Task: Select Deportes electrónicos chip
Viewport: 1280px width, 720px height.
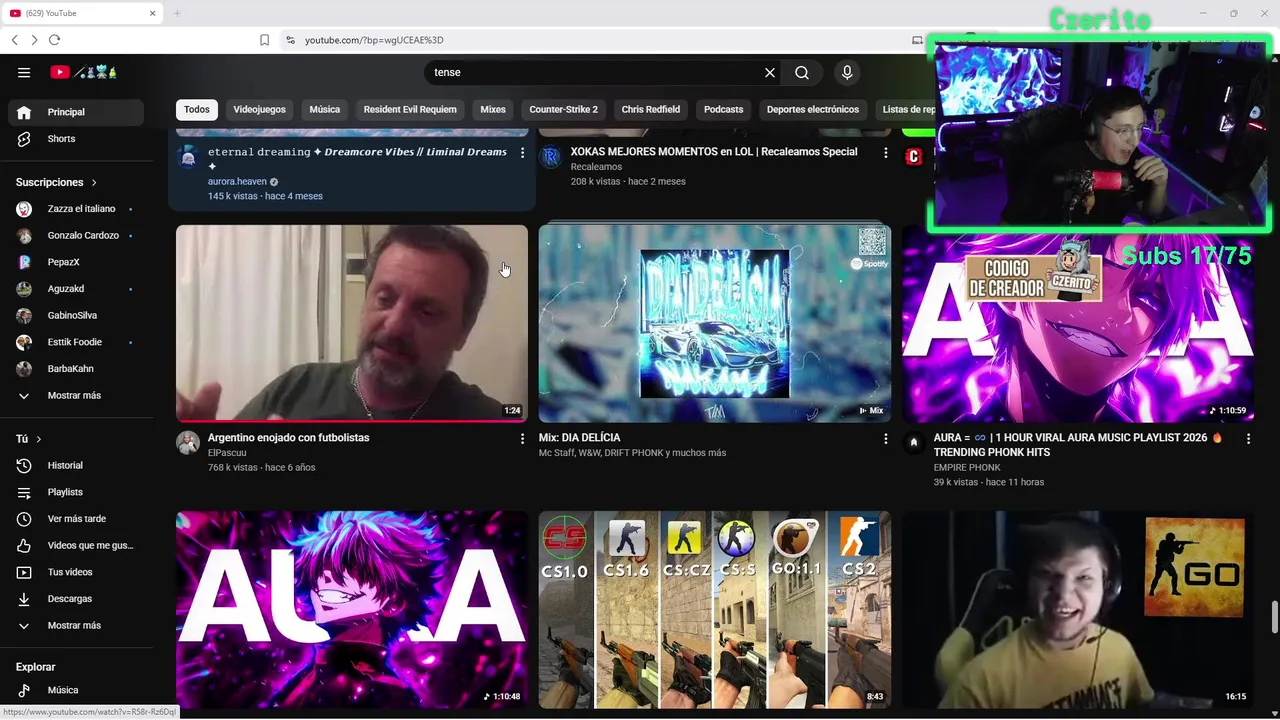Action: click(x=812, y=109)
